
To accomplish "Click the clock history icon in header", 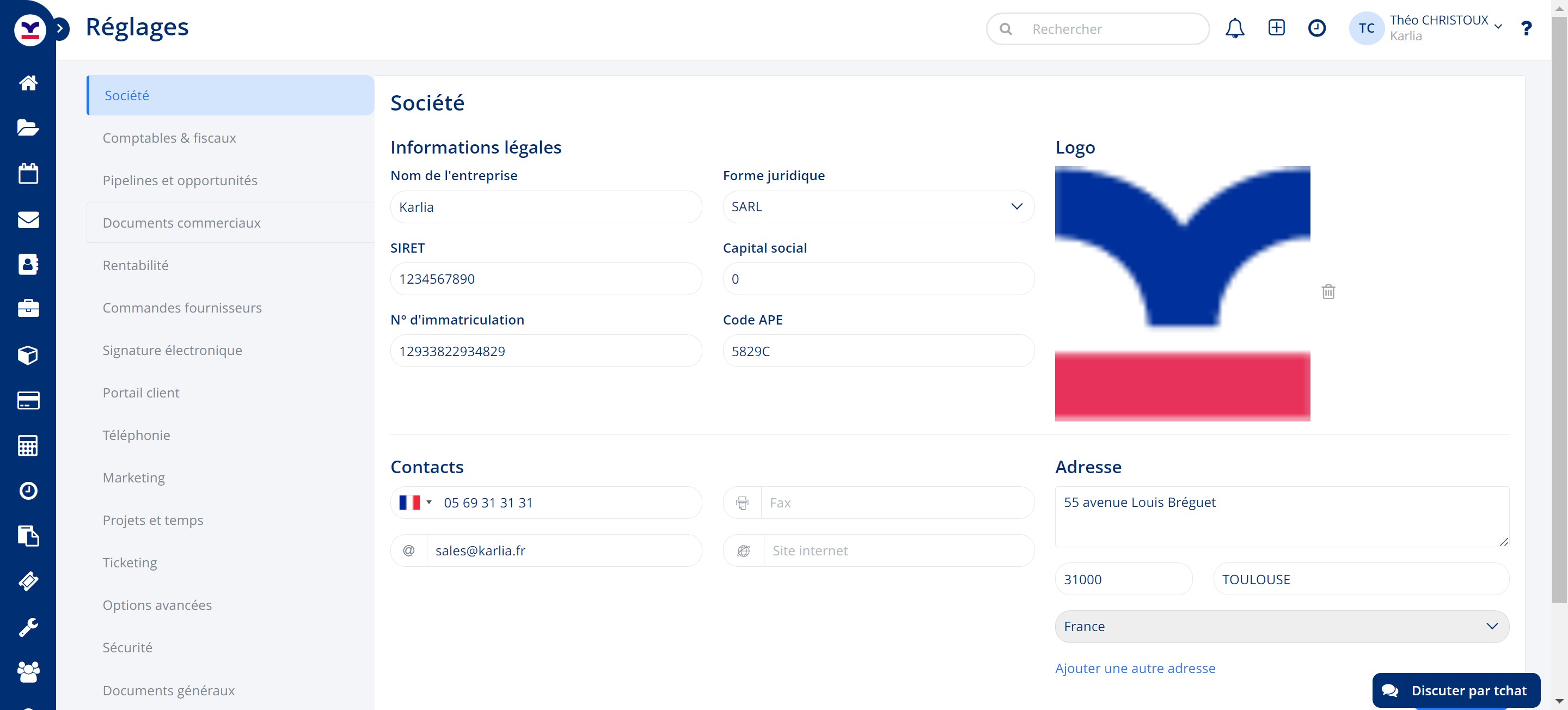I will point(1316,28).
